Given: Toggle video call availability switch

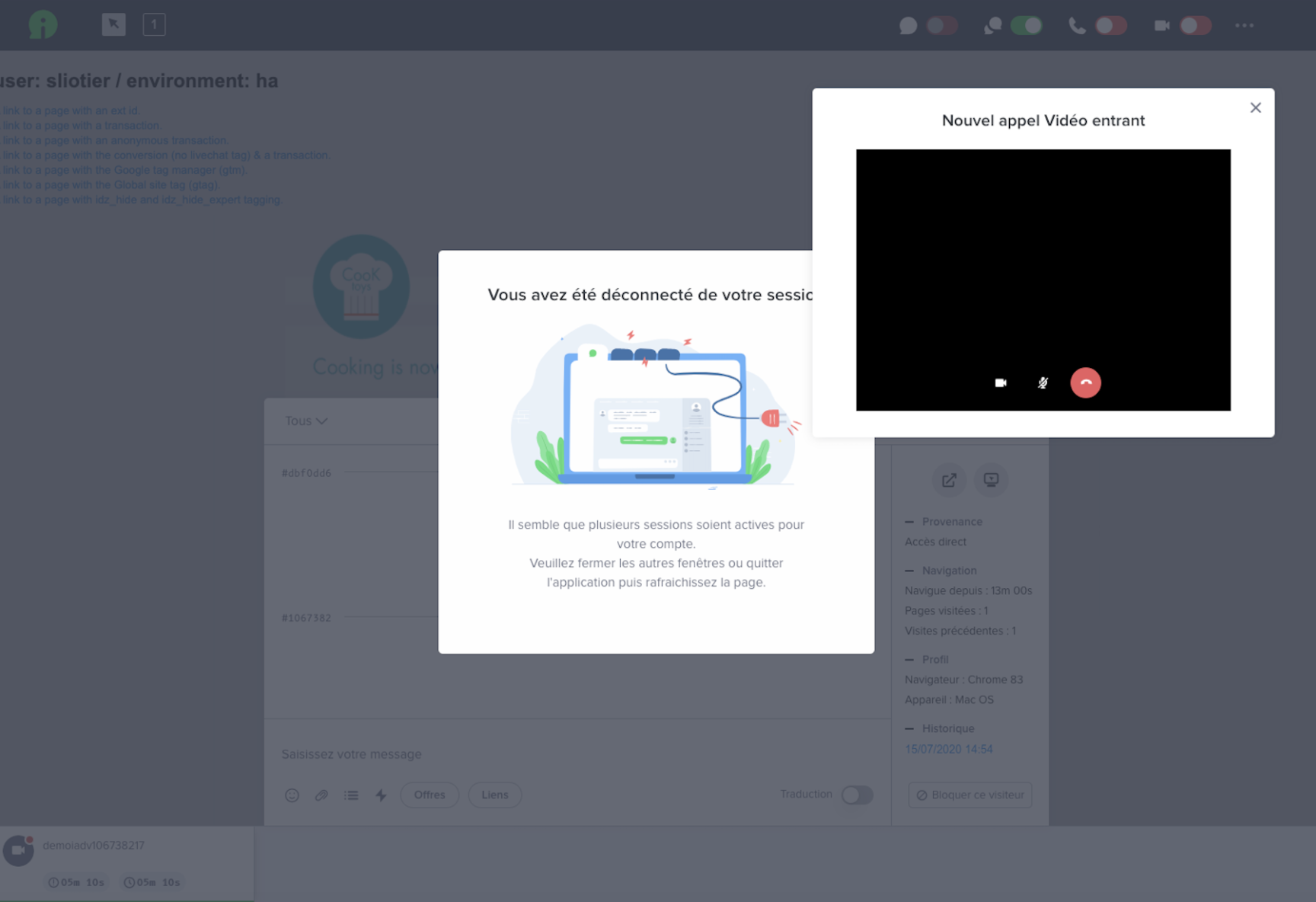Looking at the screenshot, I should point(1195,26).
